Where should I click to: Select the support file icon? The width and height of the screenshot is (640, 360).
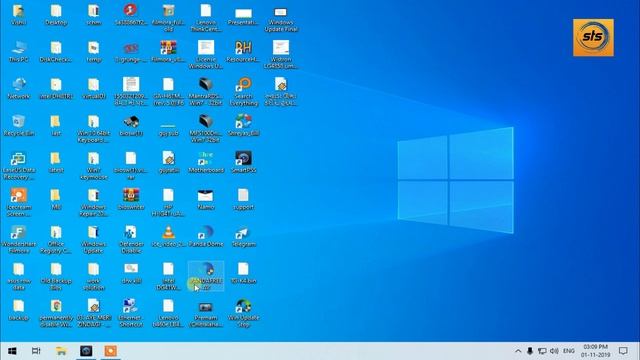[243, 200]
